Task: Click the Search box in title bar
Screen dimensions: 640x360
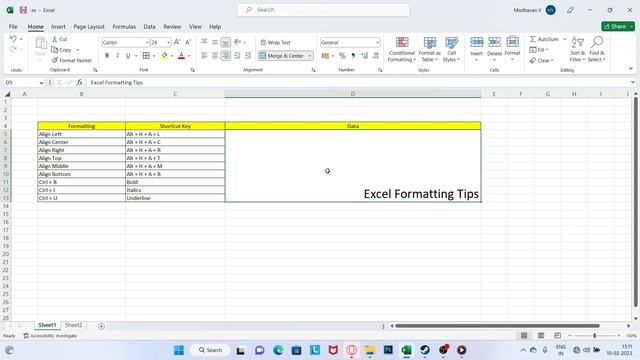Action: point(323,10)
